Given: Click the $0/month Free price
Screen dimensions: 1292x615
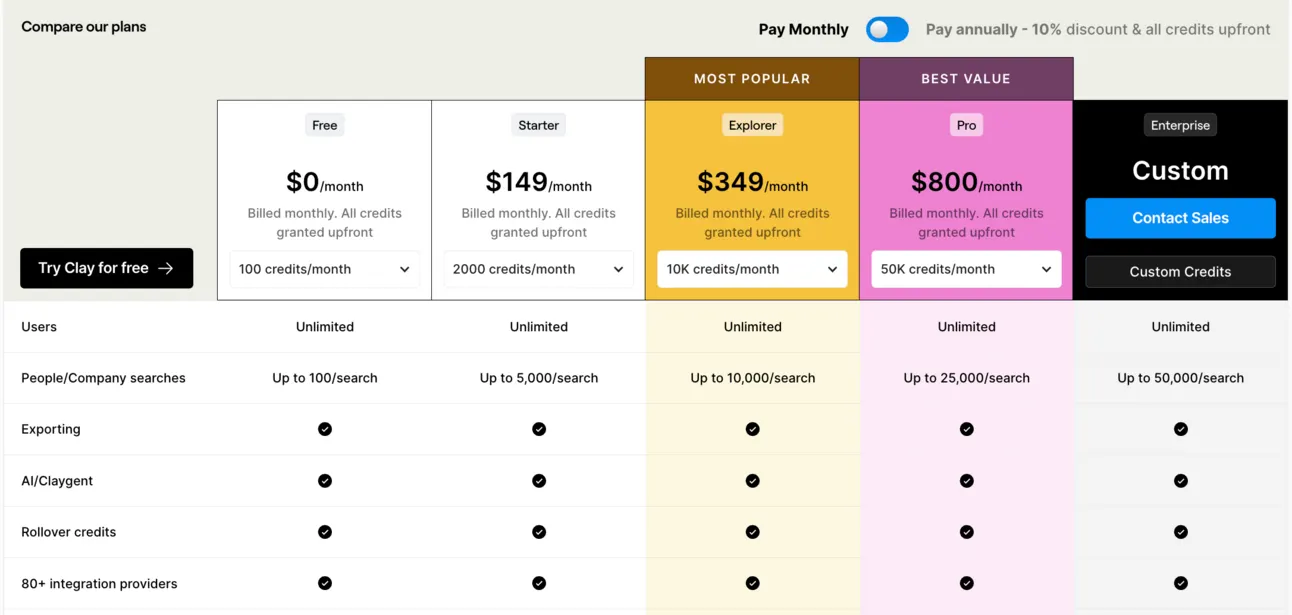Looking at the screenshot, I should (x=325, y=182).
